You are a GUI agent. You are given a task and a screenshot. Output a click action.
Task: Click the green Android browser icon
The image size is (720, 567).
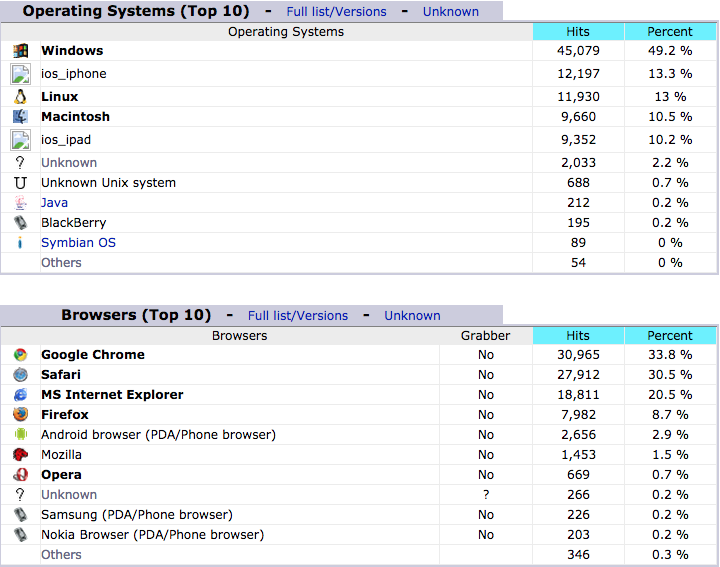20,434
